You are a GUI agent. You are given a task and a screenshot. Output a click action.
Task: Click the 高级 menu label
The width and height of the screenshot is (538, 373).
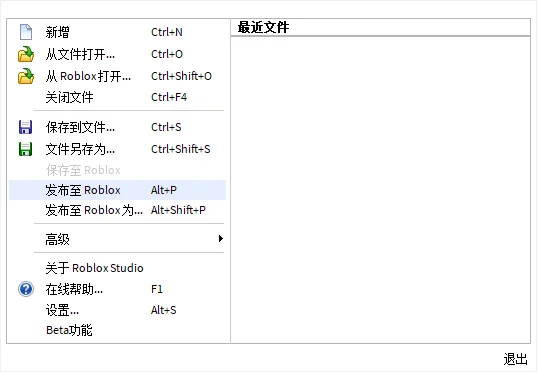click(58, 239)
